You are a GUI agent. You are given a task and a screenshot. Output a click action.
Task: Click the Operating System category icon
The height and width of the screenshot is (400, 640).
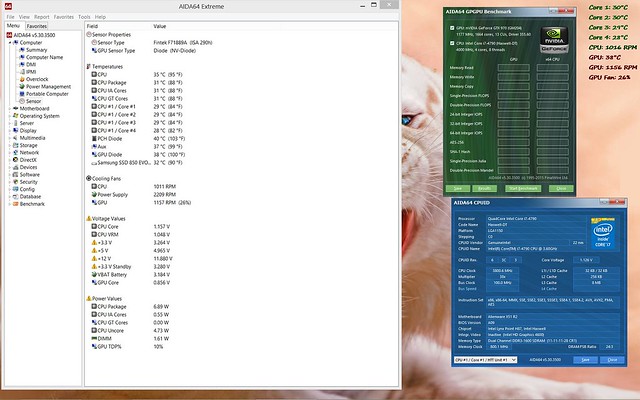16,116
